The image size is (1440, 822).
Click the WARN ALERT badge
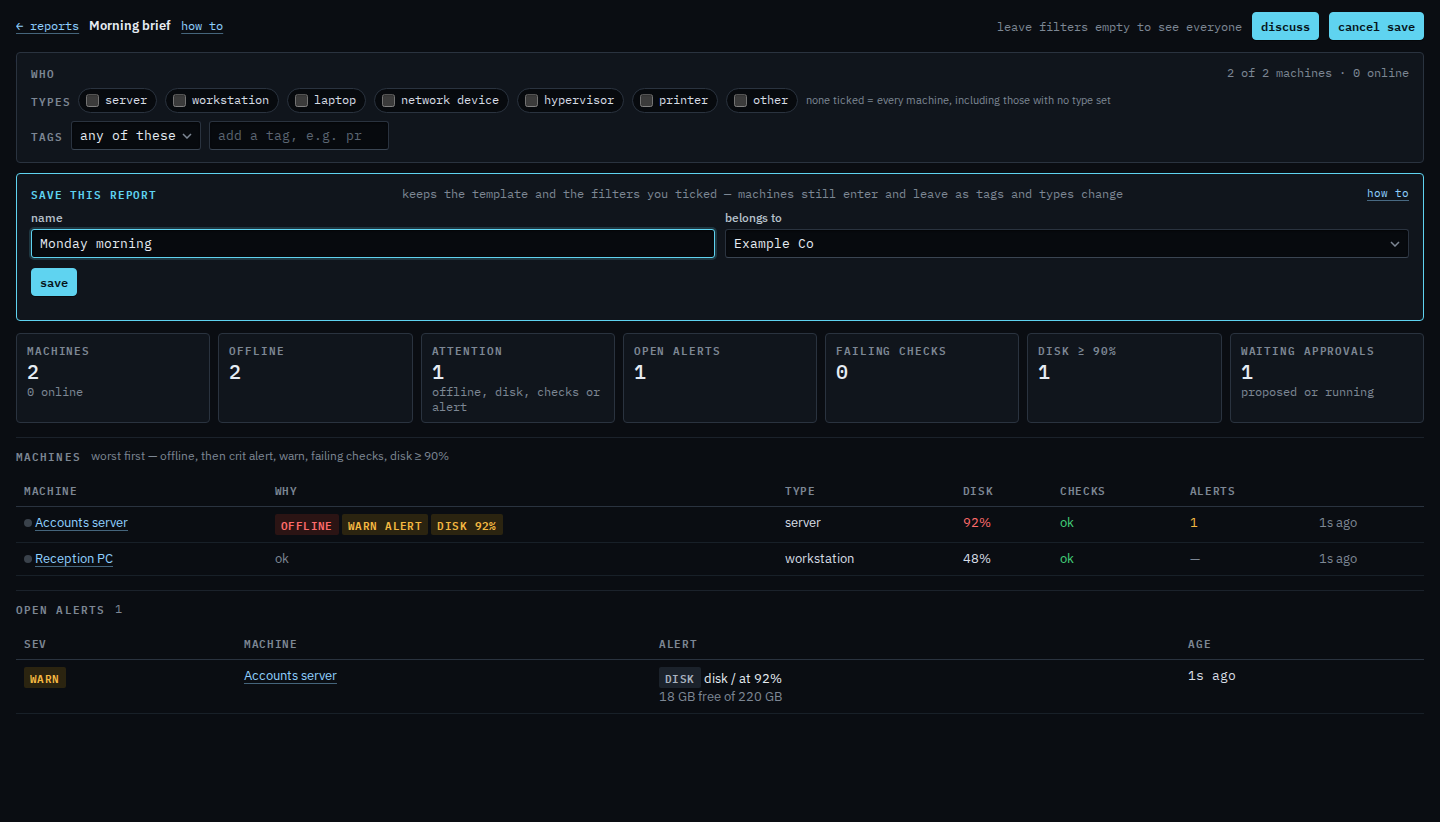(x=385, y=525)
